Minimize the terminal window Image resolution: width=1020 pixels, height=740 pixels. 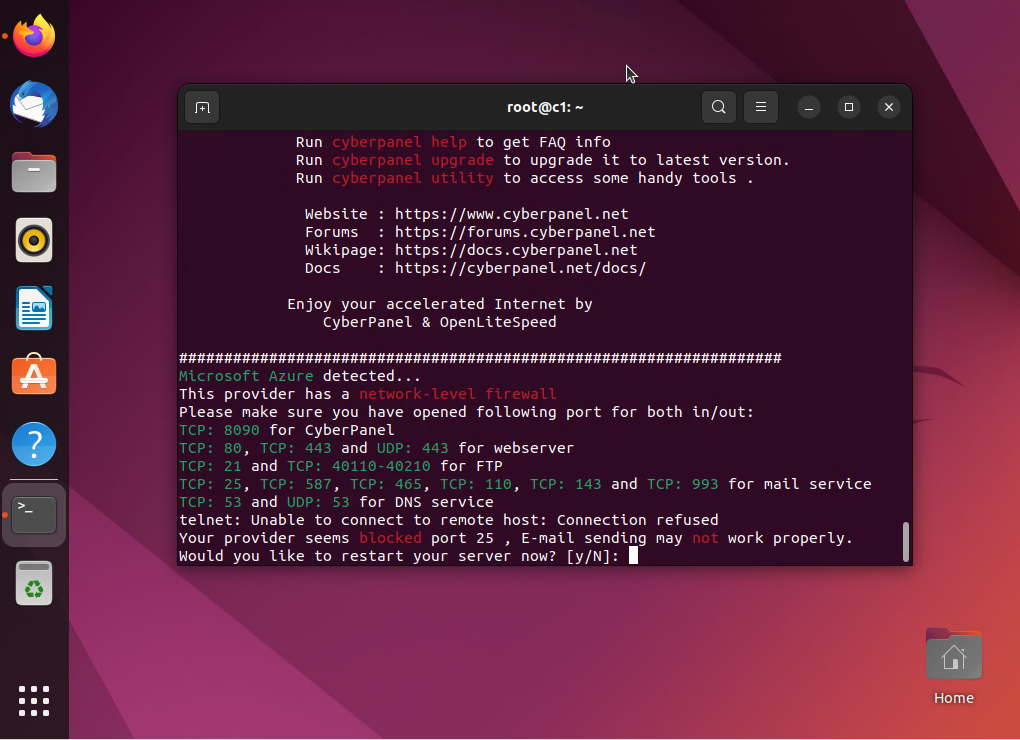point(809,107)
